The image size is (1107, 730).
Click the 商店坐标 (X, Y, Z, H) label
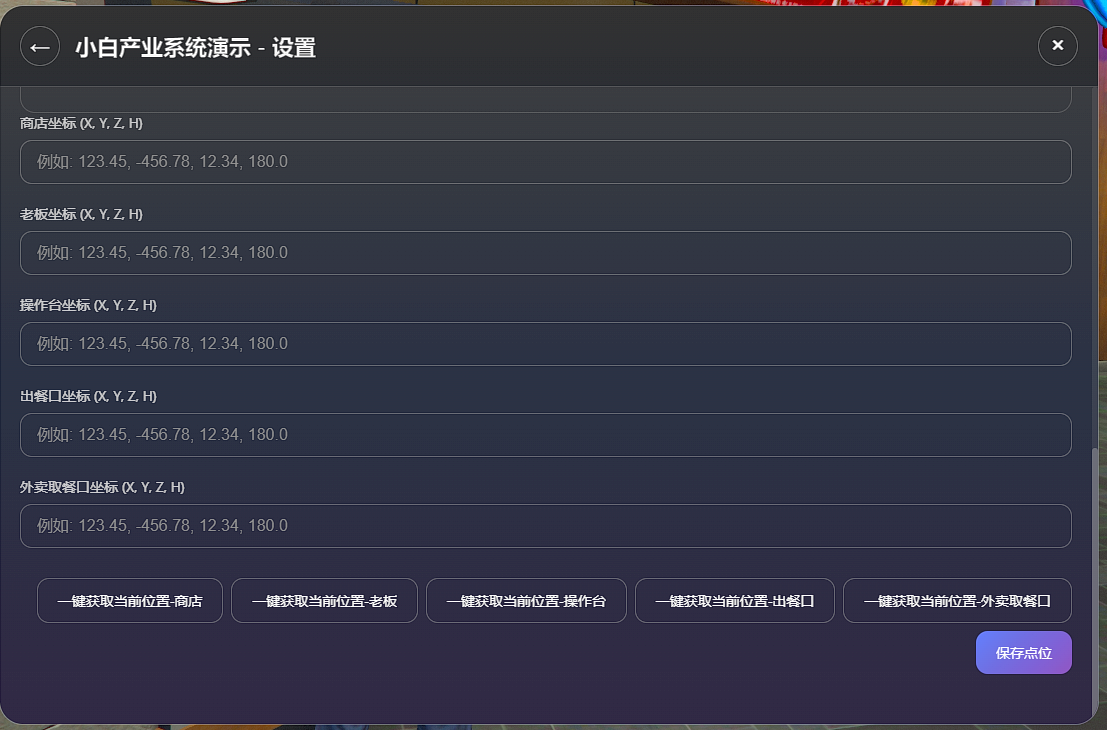click(81, 124)
